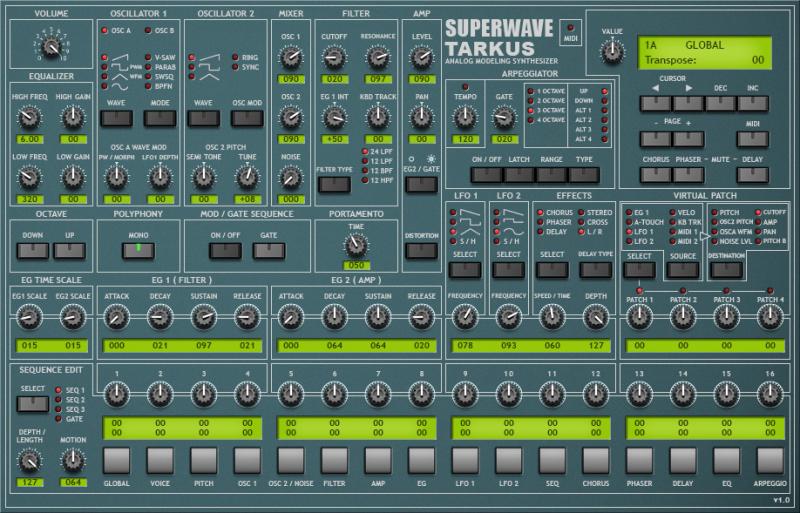Click the EG2 / GATE button
The width and height of the screenshot is (800, 513).
[x=421, y=184]
